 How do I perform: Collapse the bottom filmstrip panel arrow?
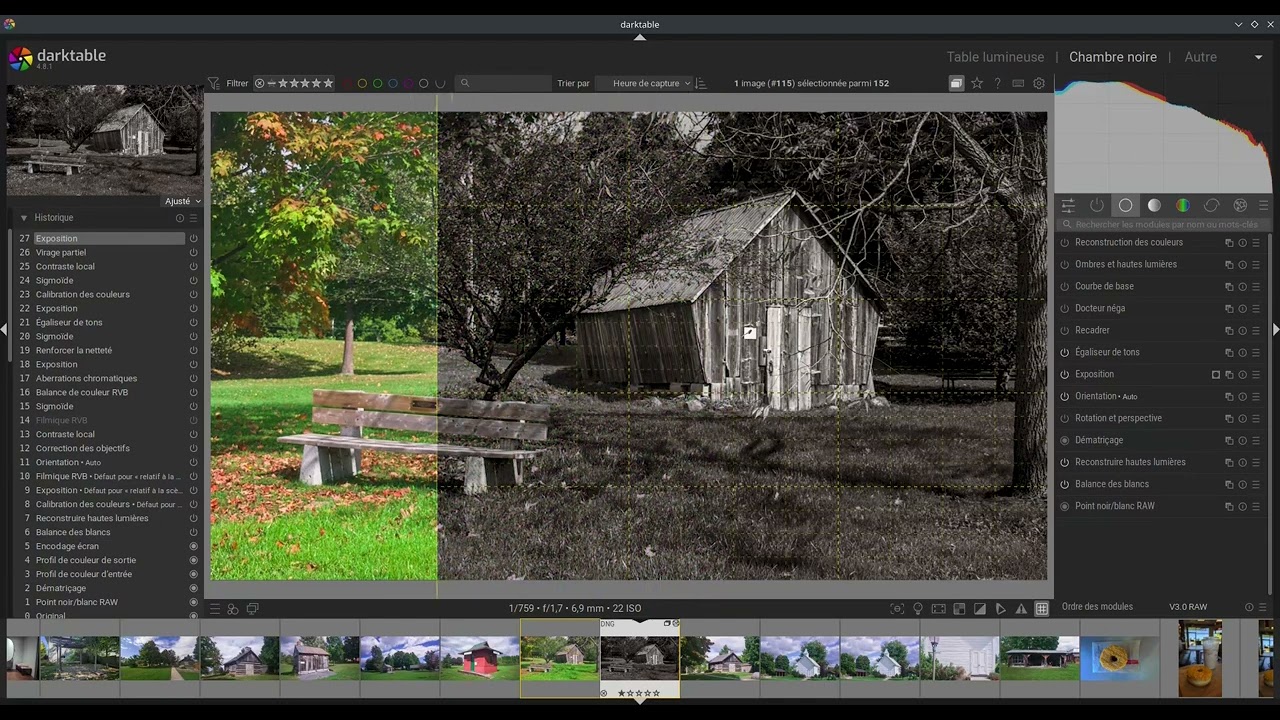point(640,700)
